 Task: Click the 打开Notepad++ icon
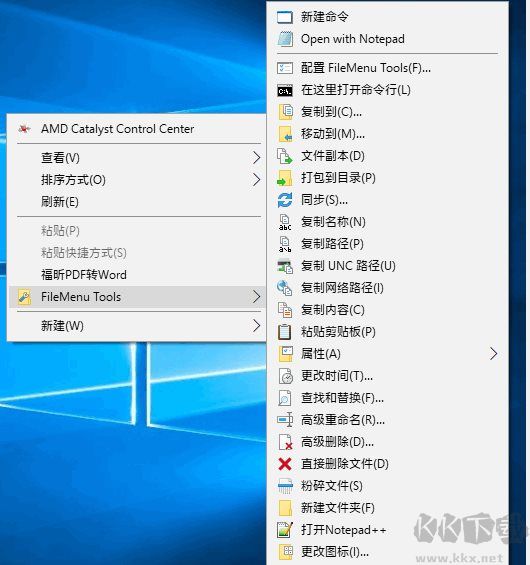click(x=285, y=530)
